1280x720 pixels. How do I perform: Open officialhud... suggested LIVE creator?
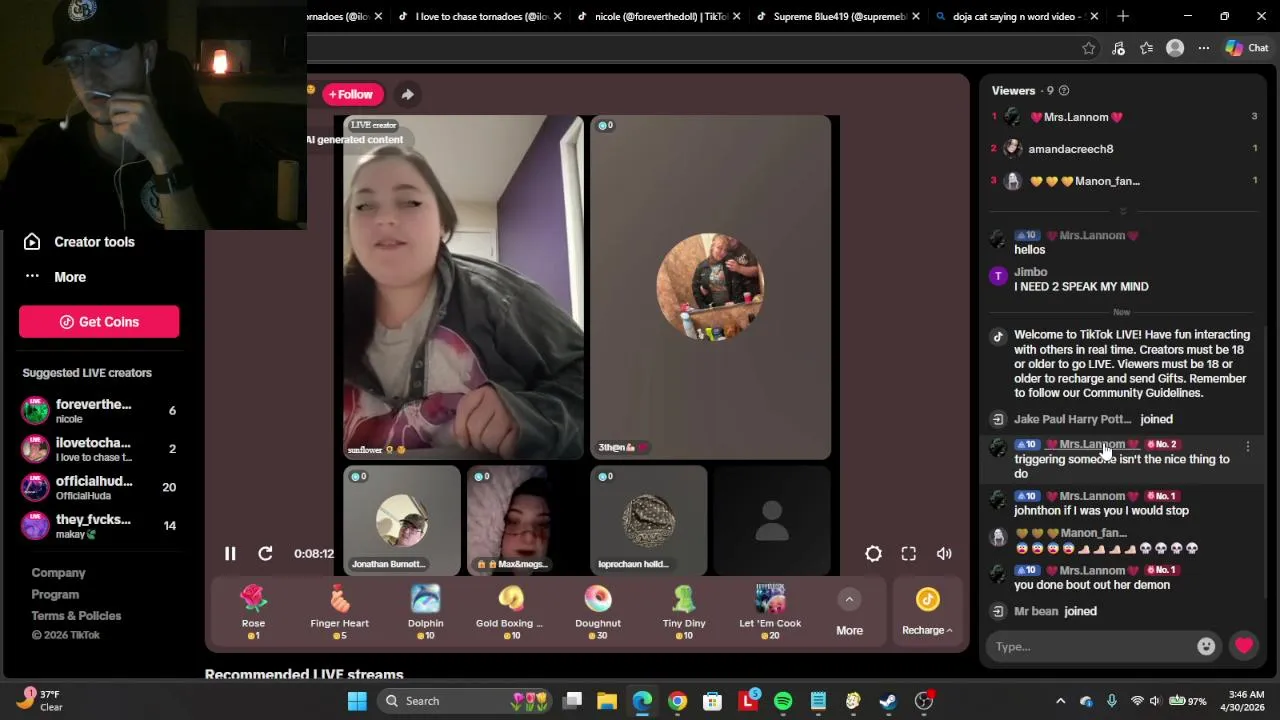coord(99,487)
